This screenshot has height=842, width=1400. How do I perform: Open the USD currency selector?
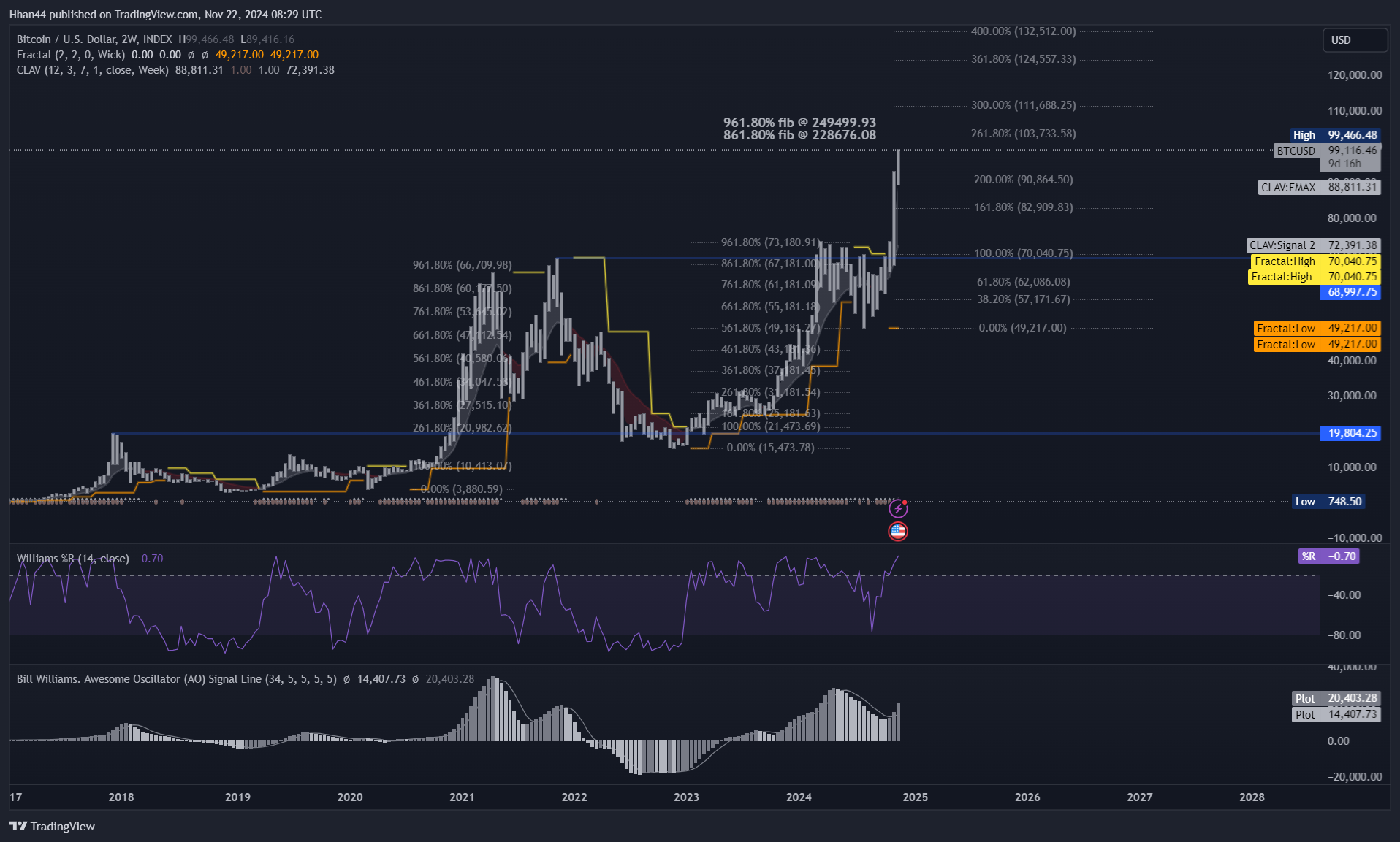[1355, 40]
